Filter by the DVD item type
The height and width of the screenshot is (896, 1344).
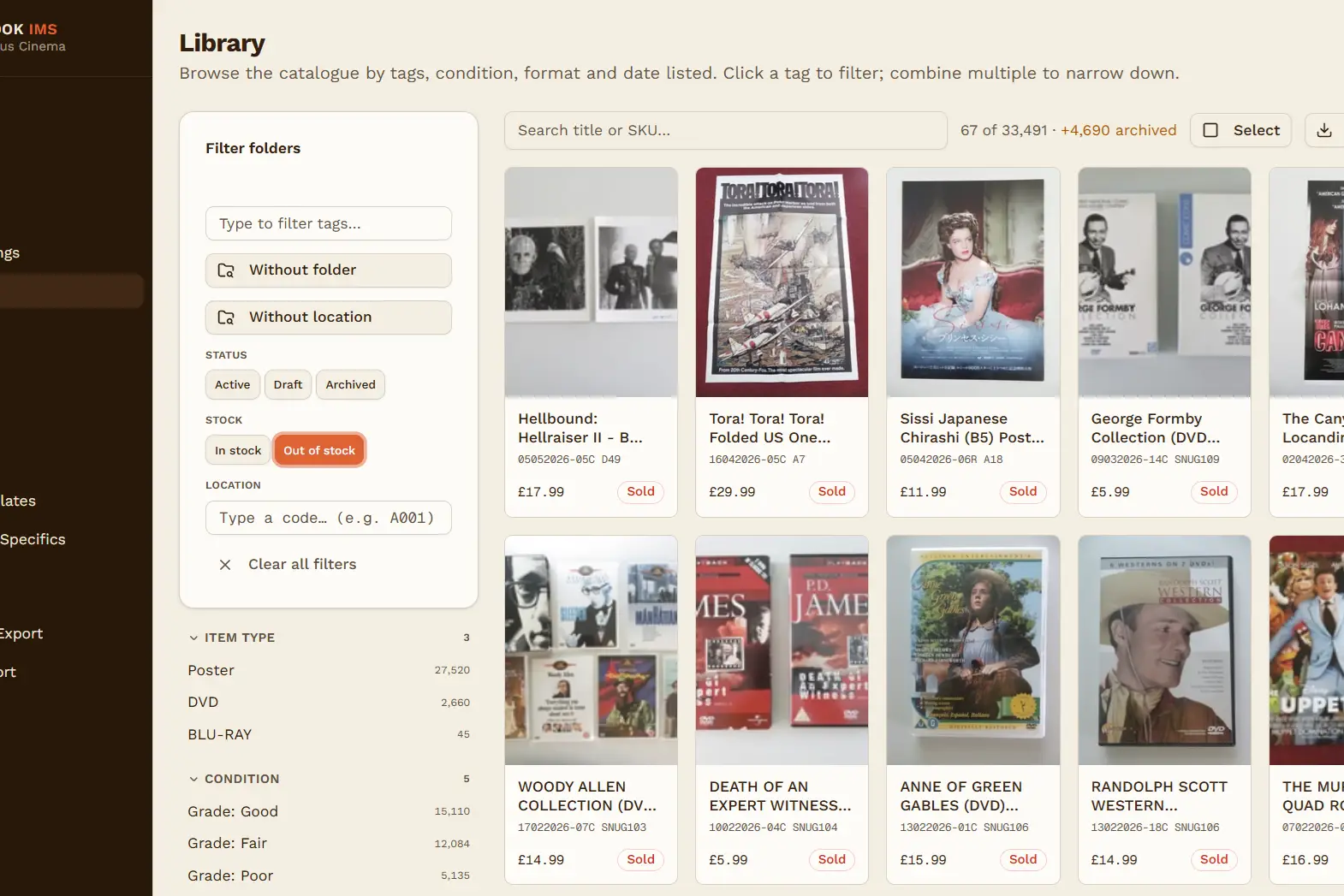[x=329, y=702]
